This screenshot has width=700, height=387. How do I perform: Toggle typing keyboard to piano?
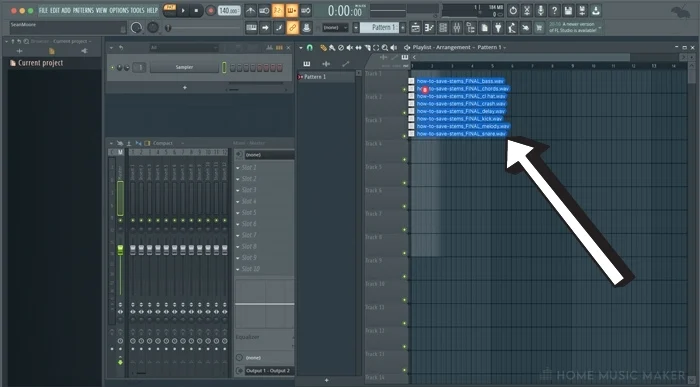[251, 28]
